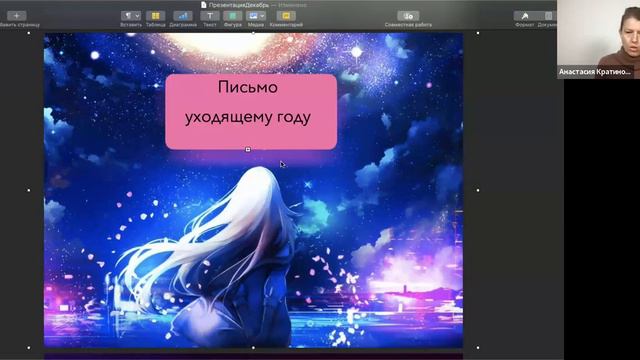Viewport: 640px width, 360px height.
Task: Click the bottom-right selection handle of the image
Action: [x=478, y=348]
